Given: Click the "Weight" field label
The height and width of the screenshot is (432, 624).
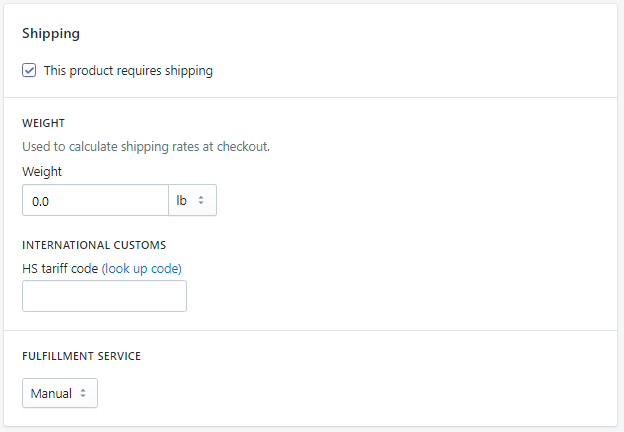Looking at the screenshot, I should point(42,171).
